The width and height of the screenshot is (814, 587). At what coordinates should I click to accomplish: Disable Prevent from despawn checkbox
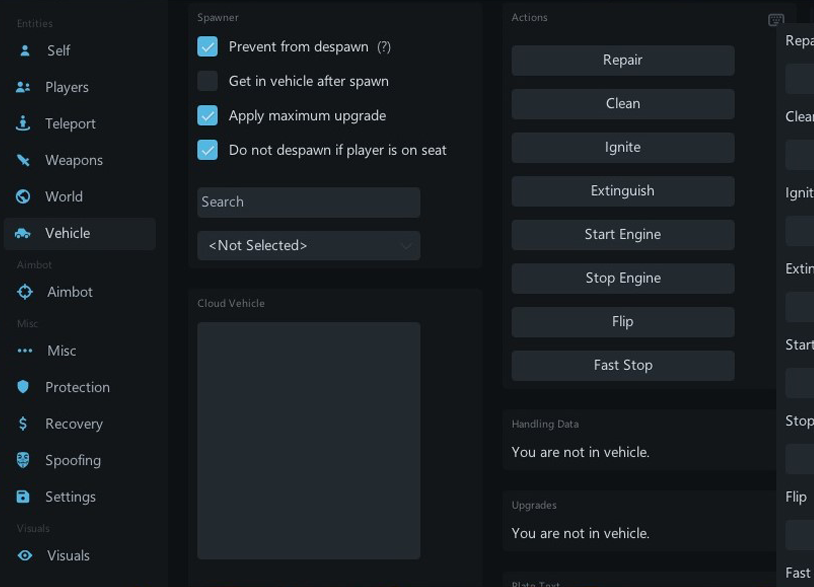(207, 46)
